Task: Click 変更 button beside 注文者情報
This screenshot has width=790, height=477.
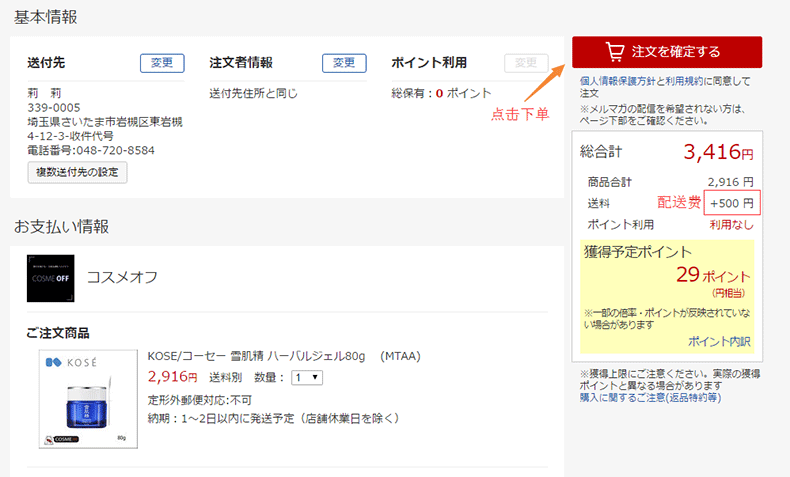Action: 344,63
